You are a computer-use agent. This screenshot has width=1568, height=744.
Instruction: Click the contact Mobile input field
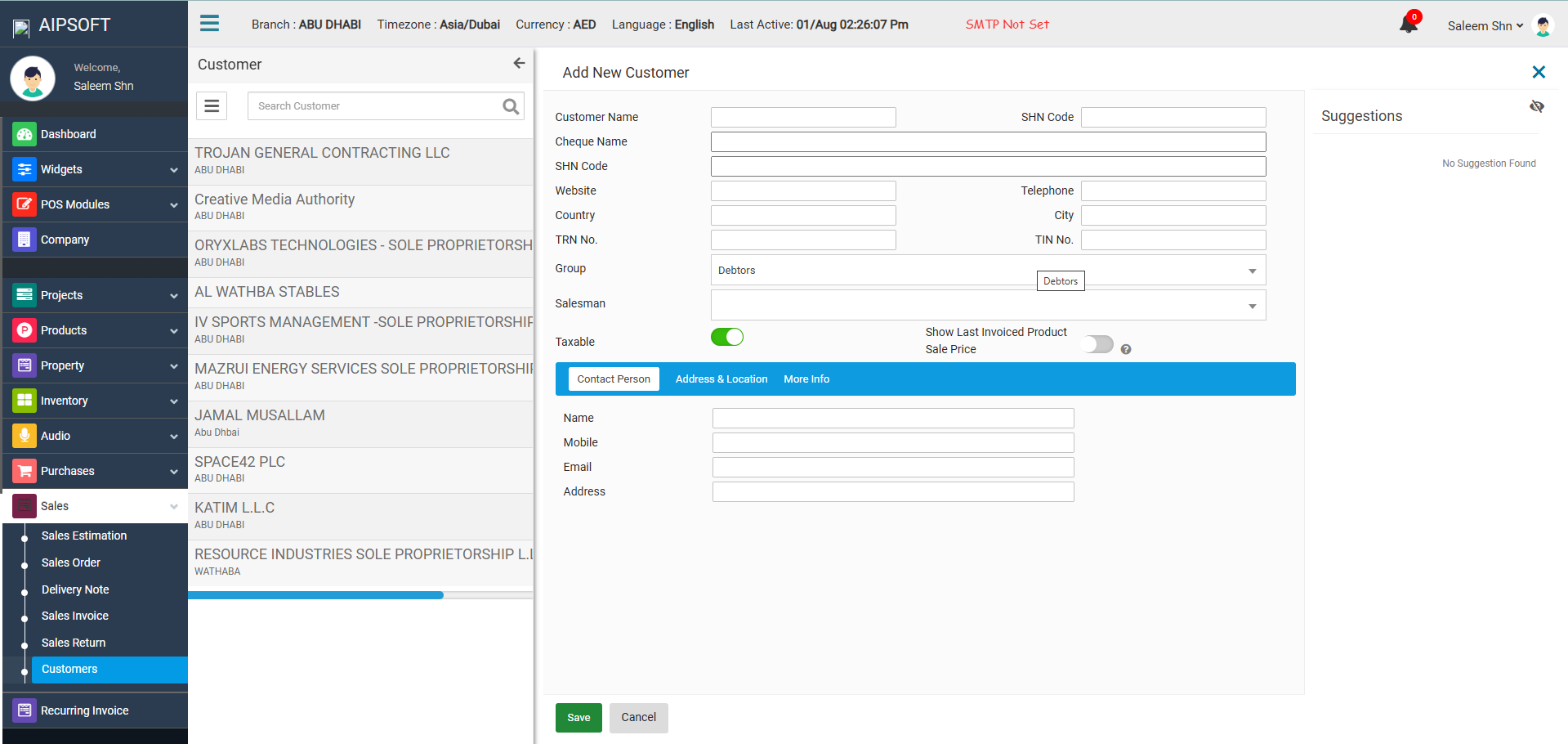click(893, 442)
